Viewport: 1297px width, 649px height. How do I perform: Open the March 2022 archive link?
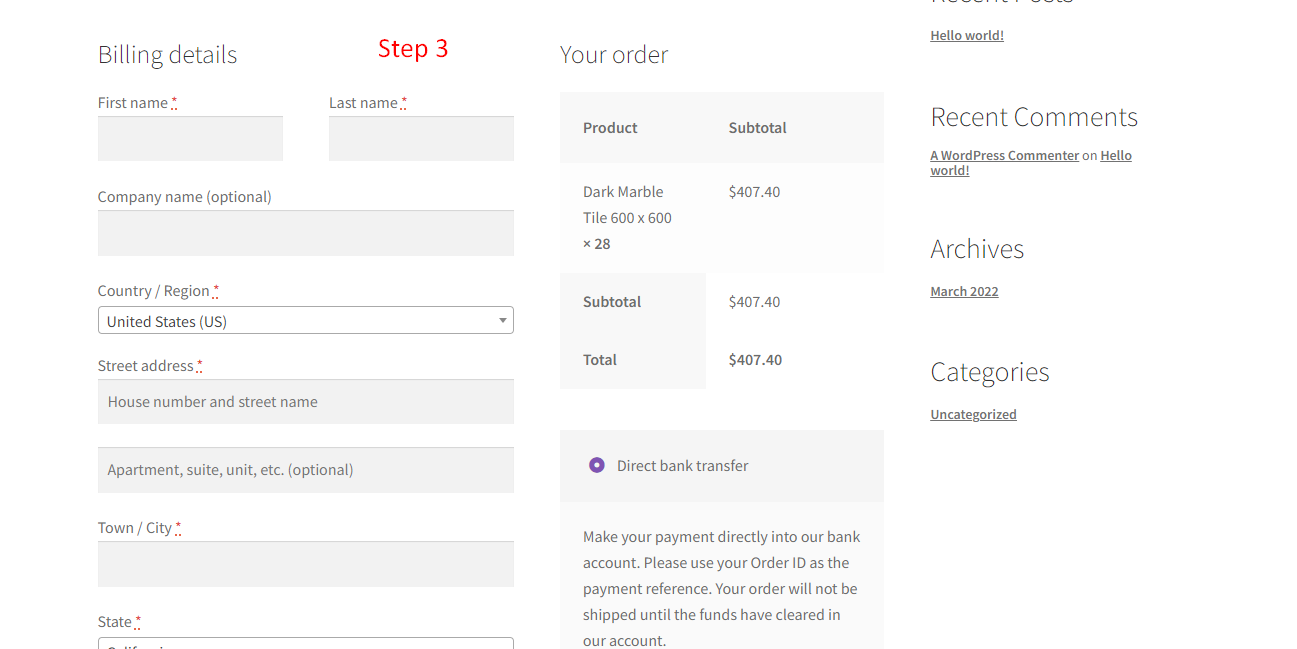[x=964, y=291]
